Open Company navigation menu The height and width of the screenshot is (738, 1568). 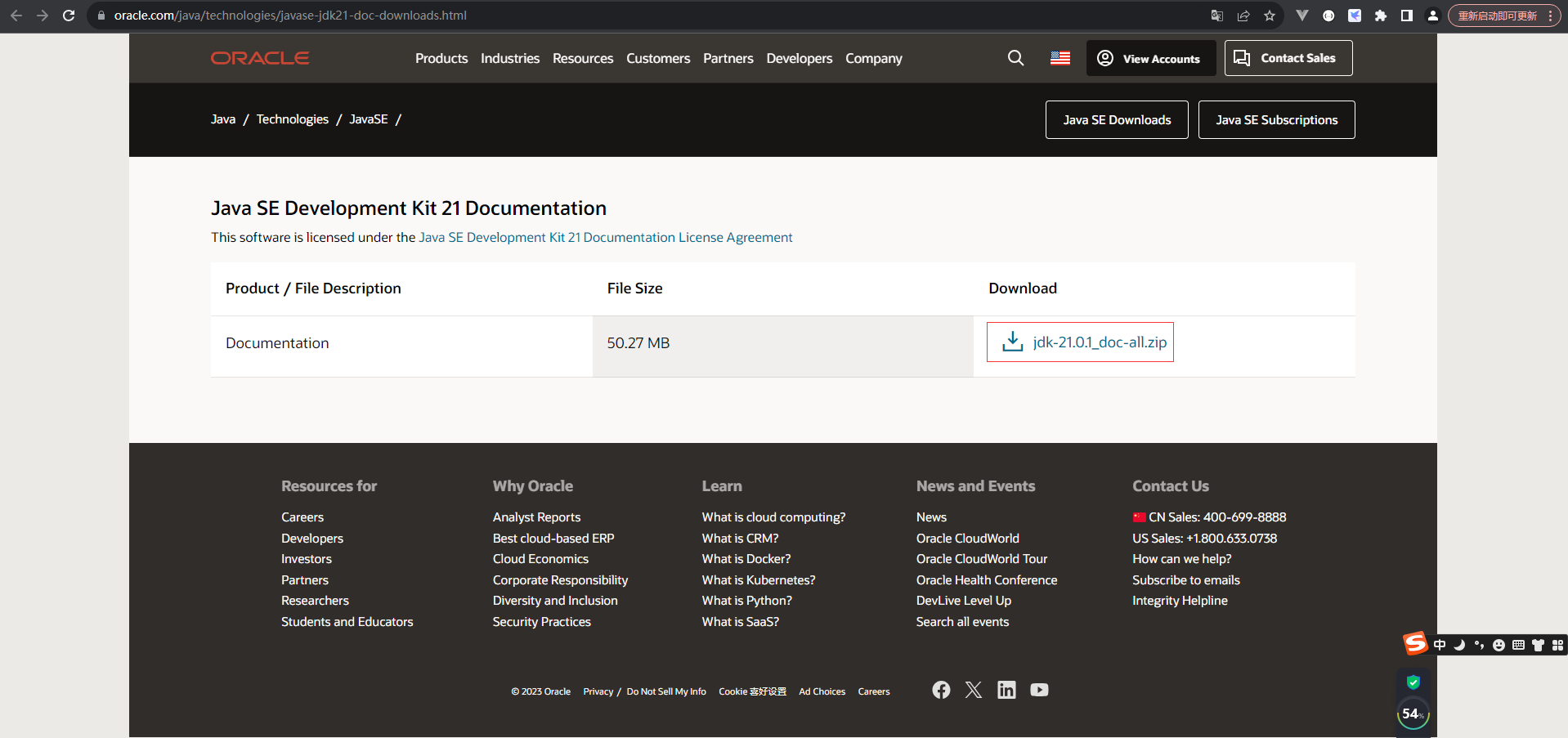click(x=874, y=58)
